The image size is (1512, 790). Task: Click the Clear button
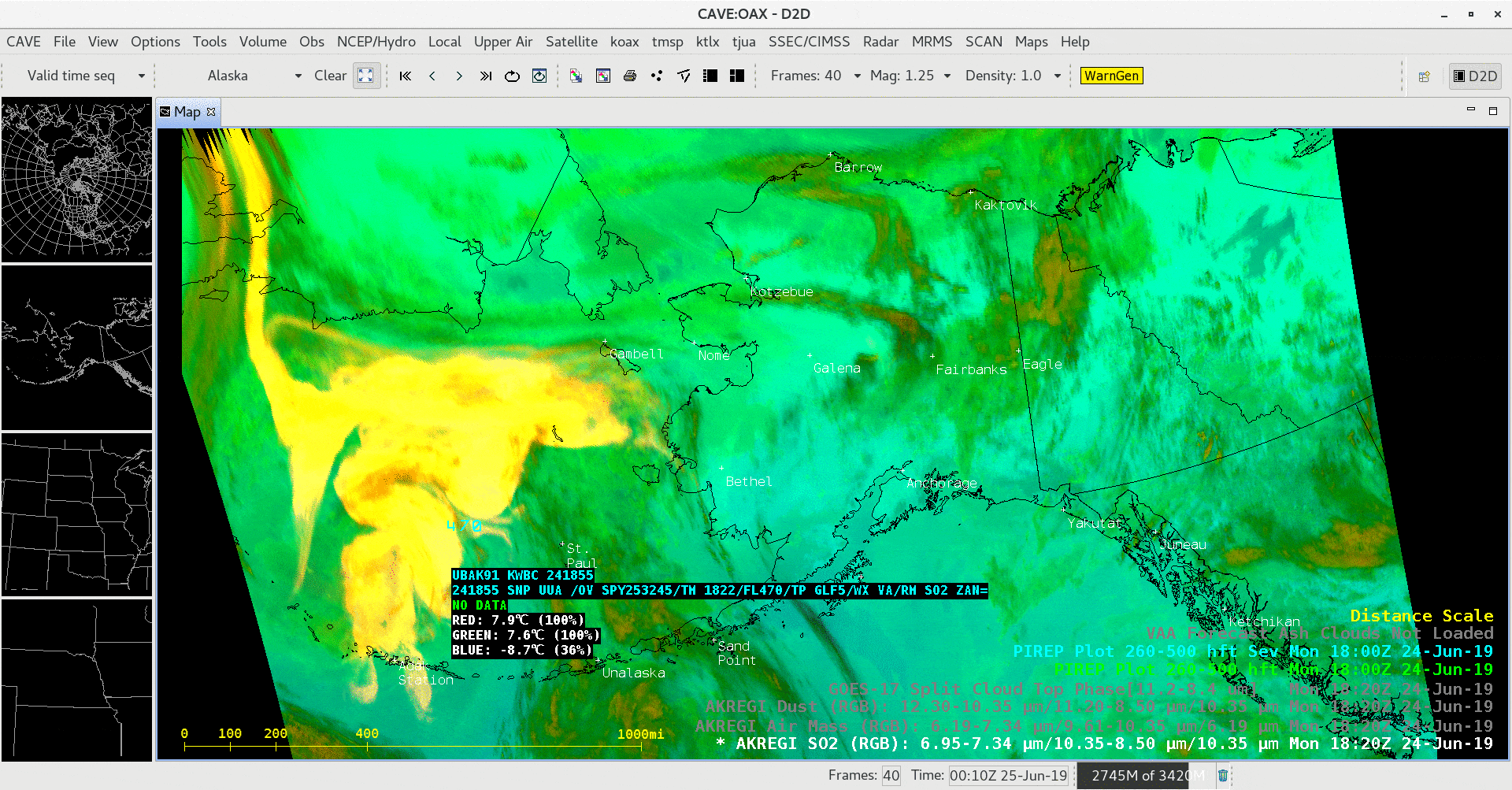(x=330, y=76)
